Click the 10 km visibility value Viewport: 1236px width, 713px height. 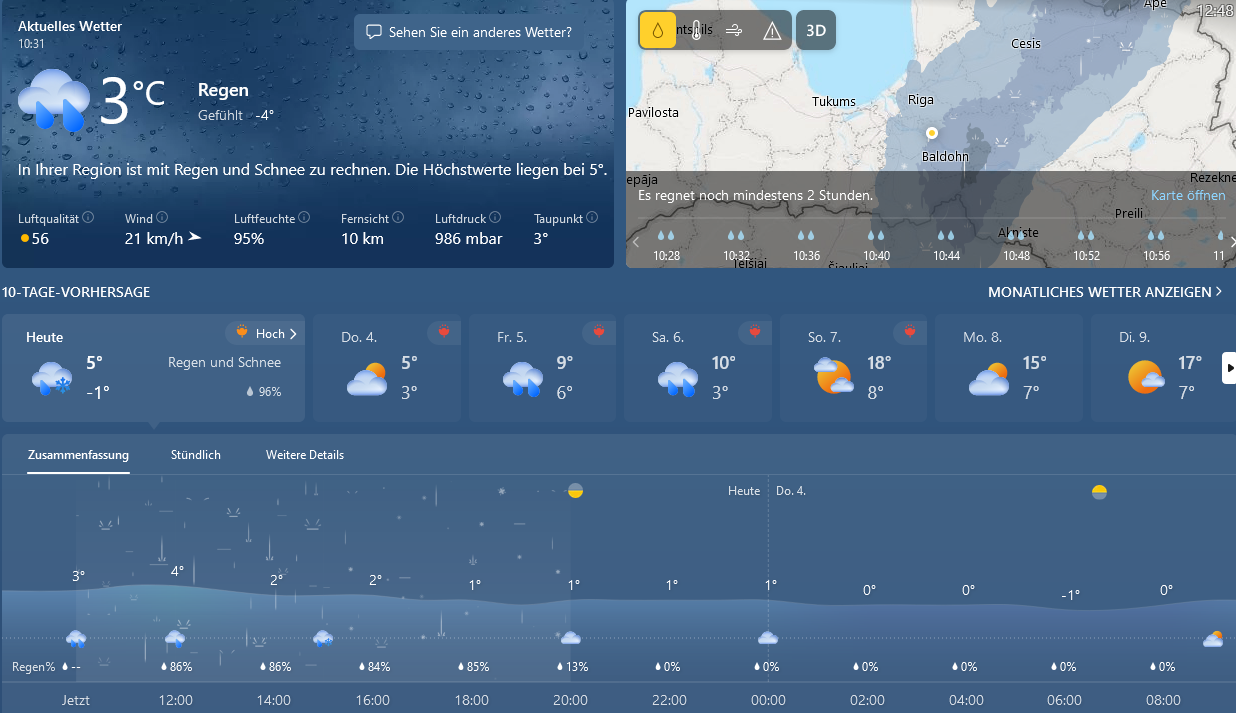coord(362,238)
